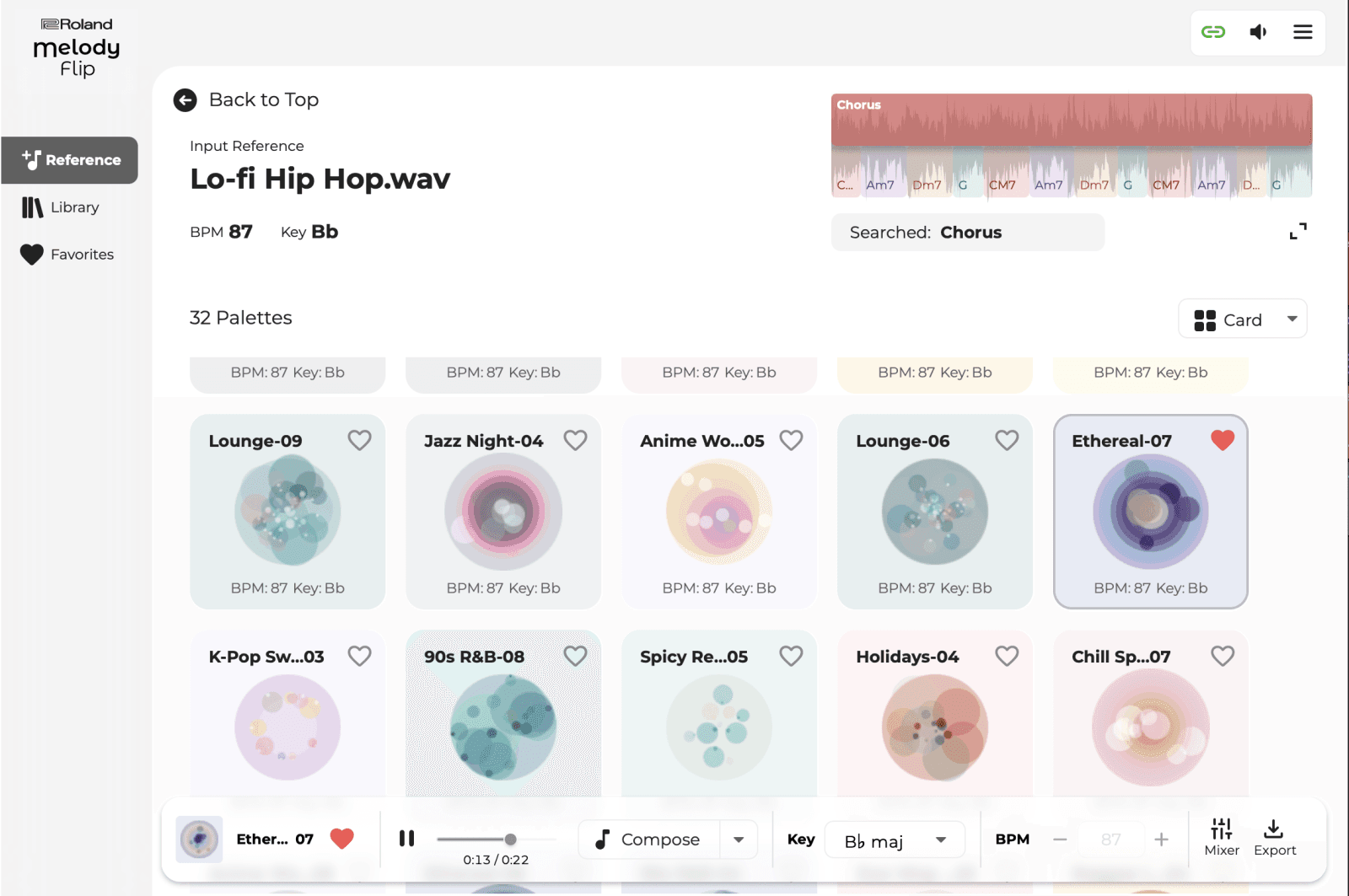
Task: Select the Spicy Re...05 palette orb
Action: pos(719,727)
